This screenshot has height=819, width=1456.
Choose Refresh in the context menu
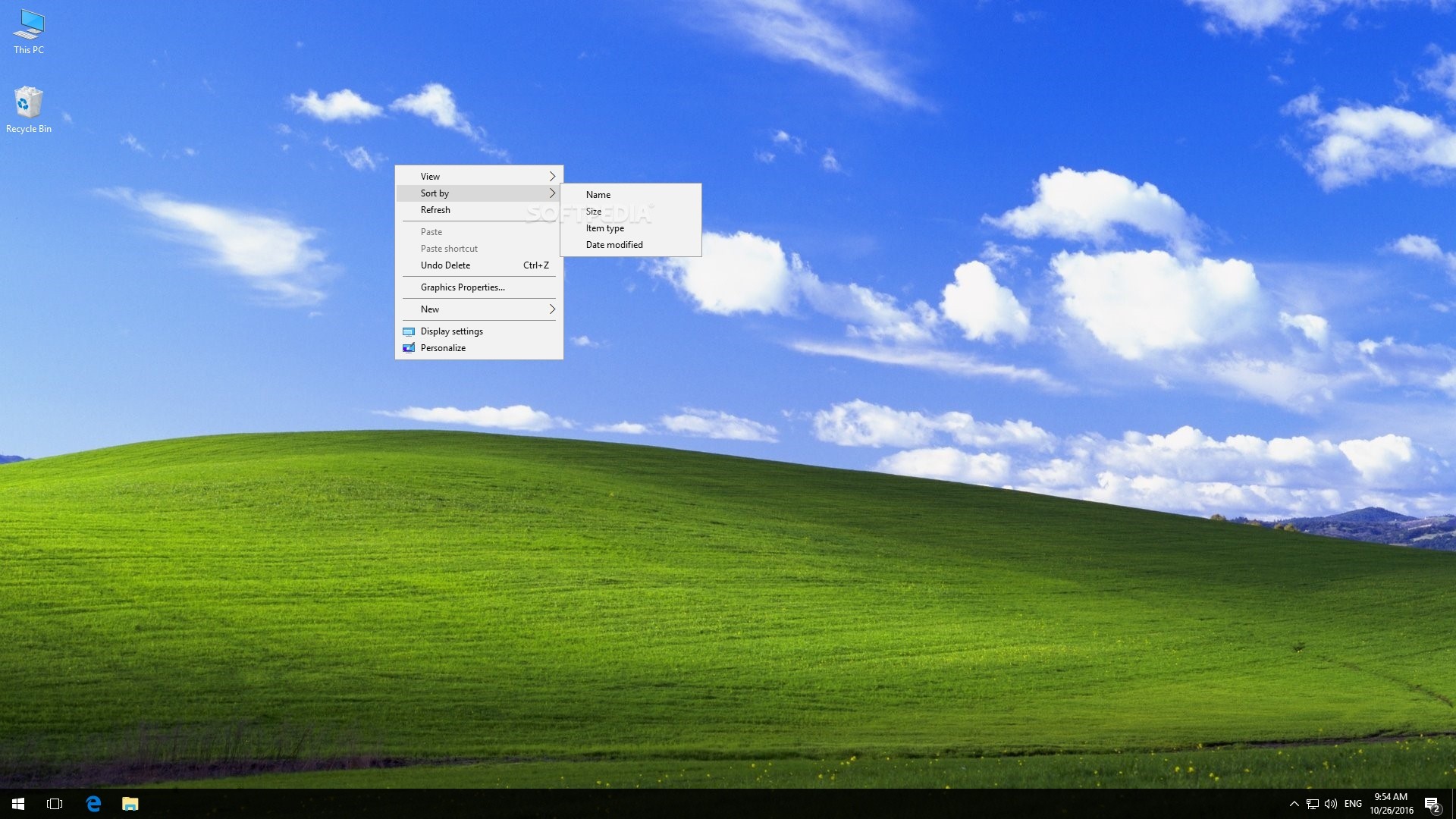click(x=479, y=210)
